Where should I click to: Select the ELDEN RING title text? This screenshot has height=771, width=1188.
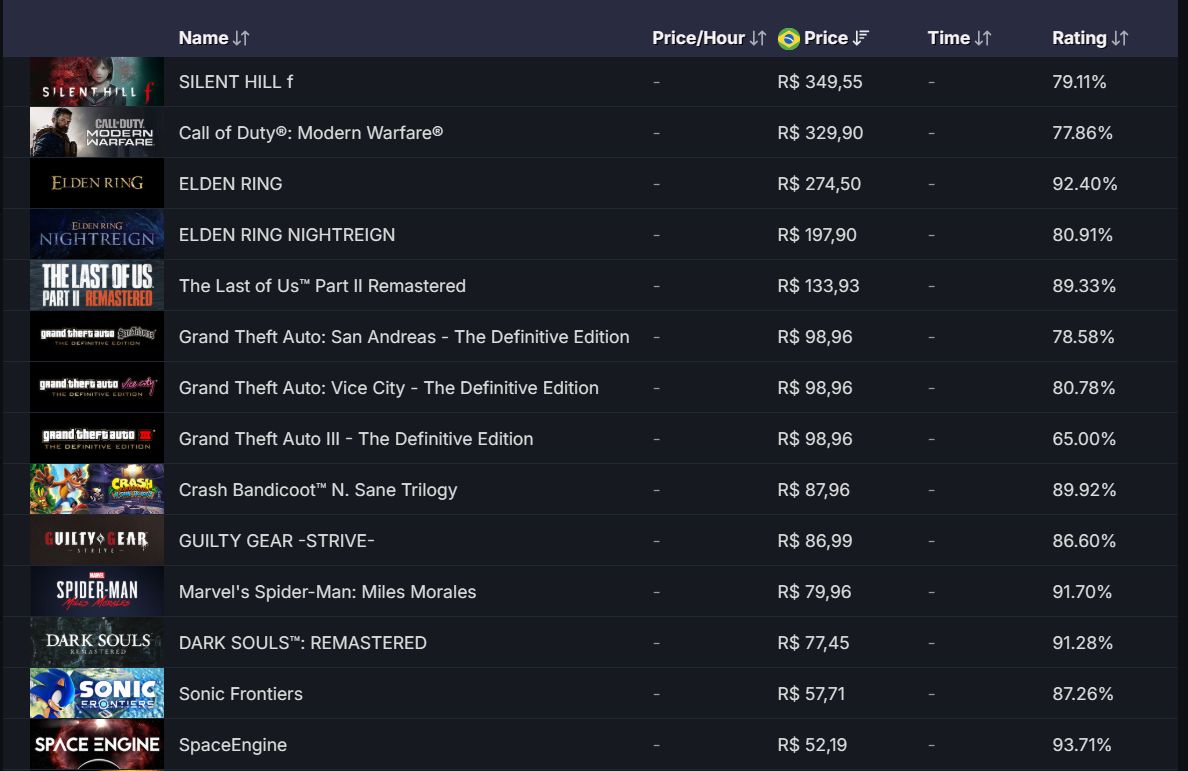tap(230, 183)
